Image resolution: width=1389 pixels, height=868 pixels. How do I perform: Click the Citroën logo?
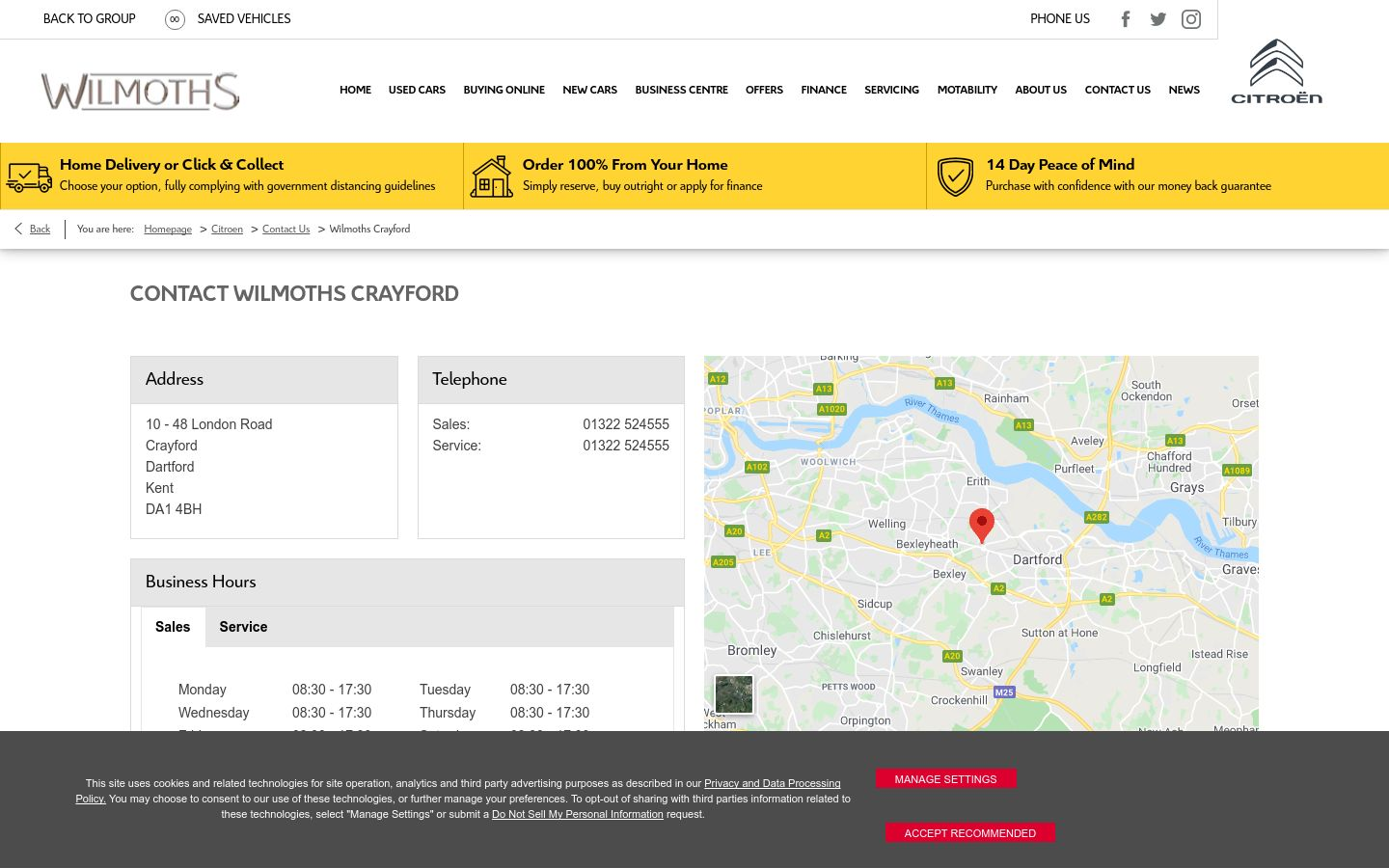(x=1276, y=71)
